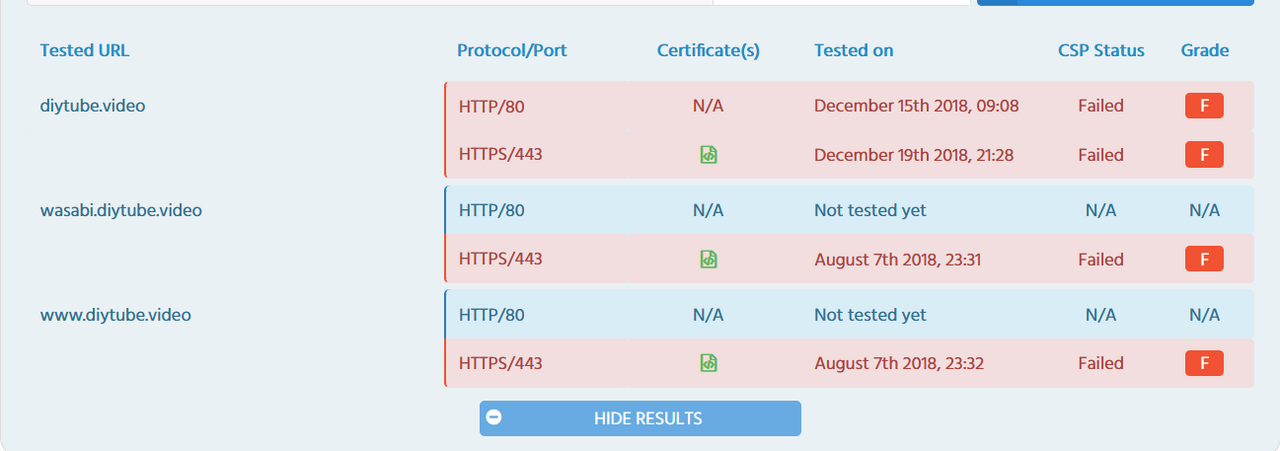Click F grade badge for wasabi.diytube.video HTTPS
This screenshot has width=1280, height=451.
[1204, 259]
